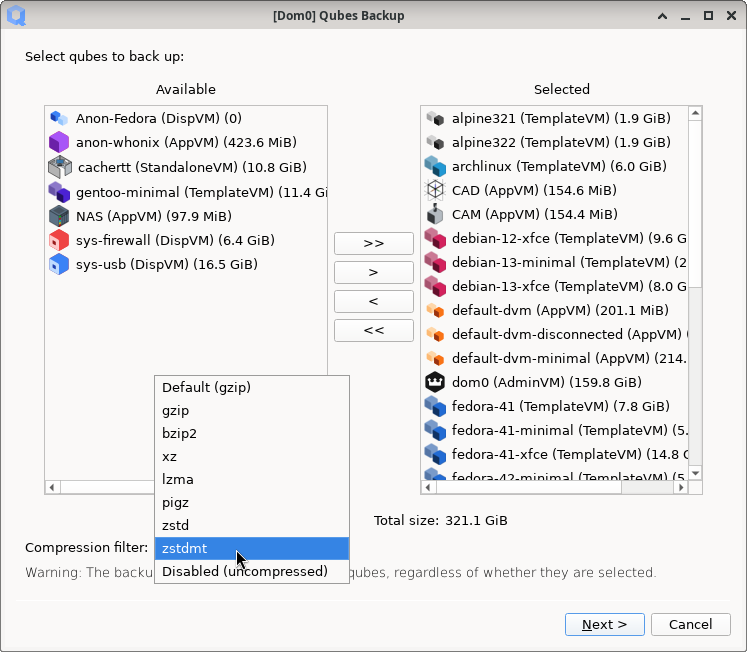Select "fedora-41 (TemplateVM) (7.8 GiB)" row
This screenshot has width=747, height=652.
tap(555, 406)
